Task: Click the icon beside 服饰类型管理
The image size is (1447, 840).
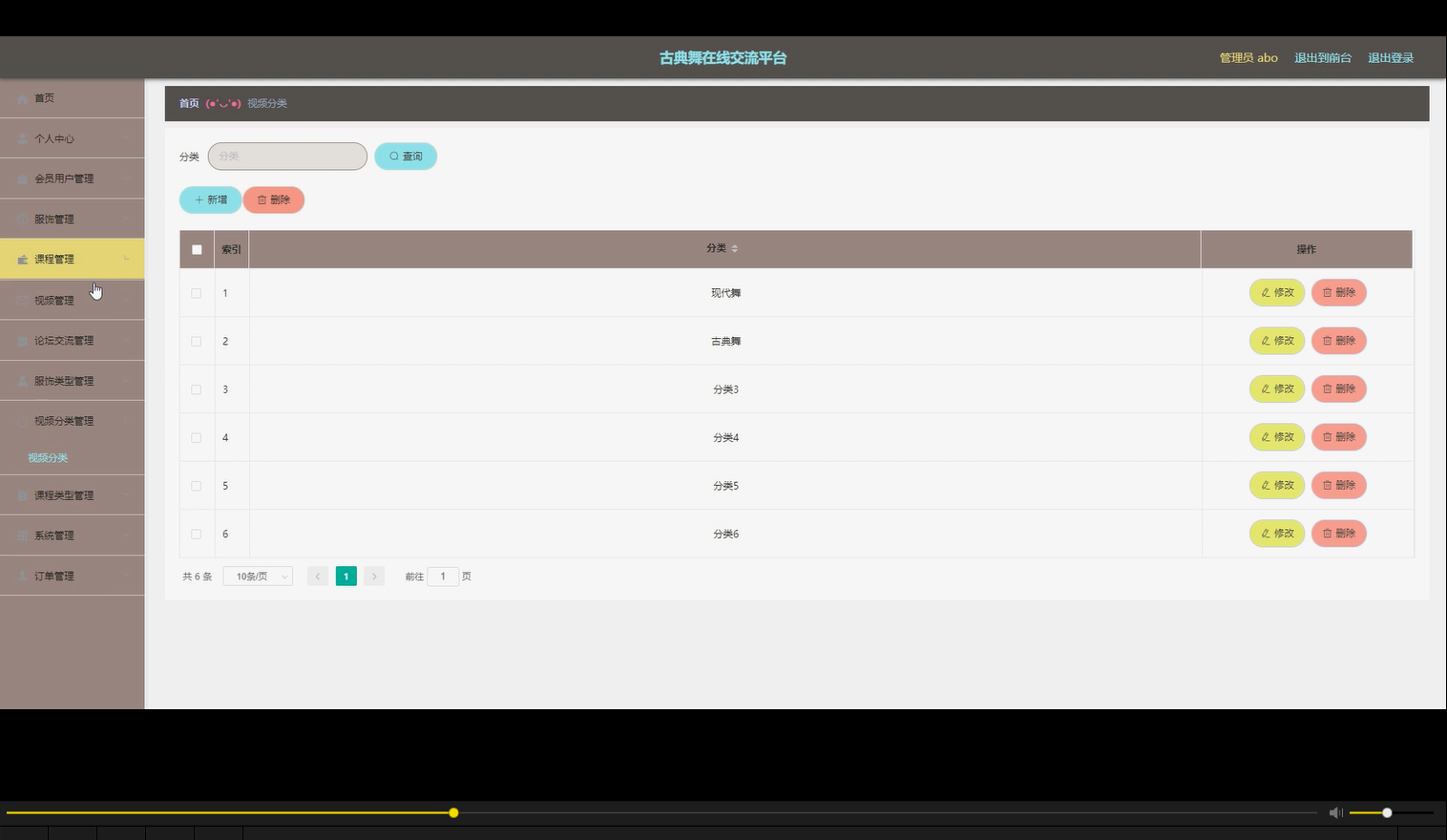Action: 23,381
